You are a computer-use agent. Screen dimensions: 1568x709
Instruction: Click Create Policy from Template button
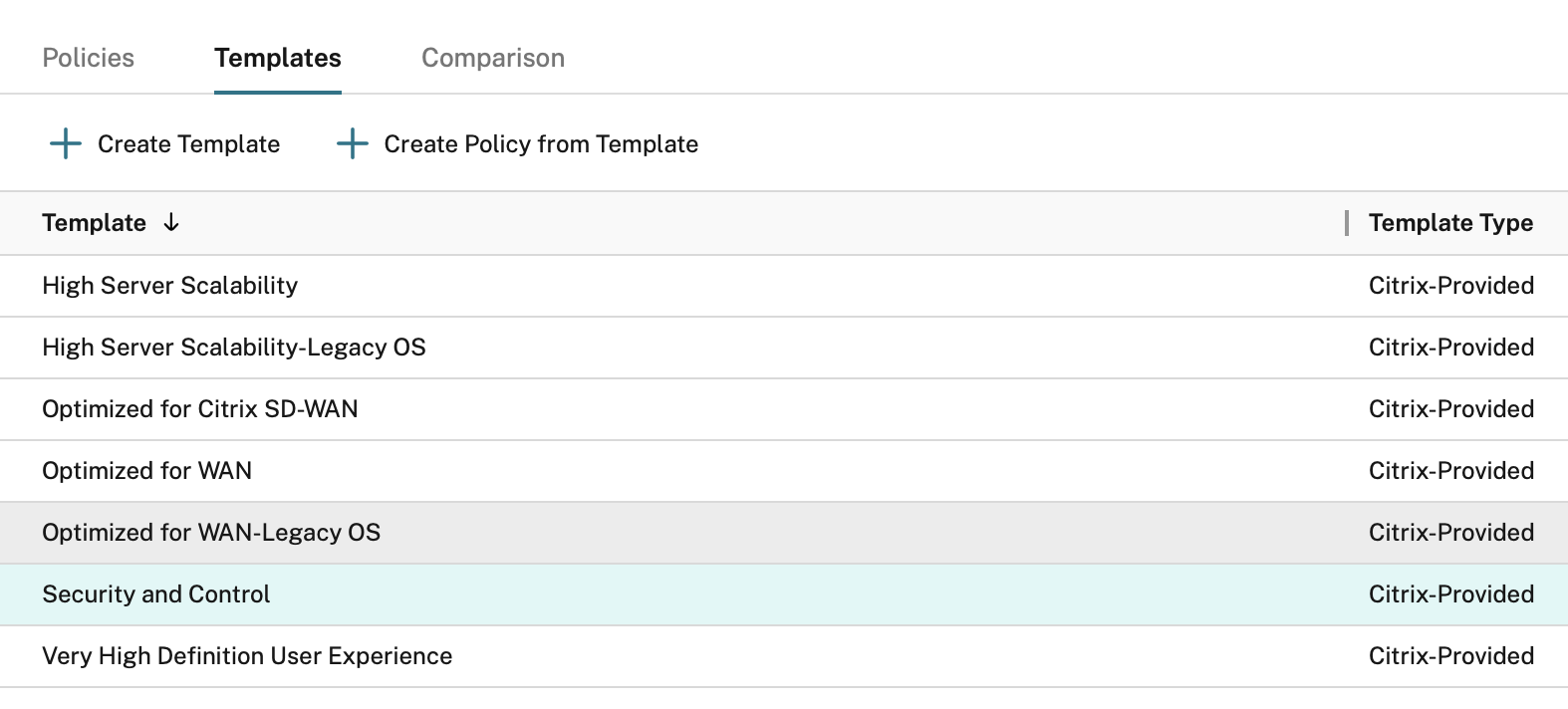[x=540, y=144]
